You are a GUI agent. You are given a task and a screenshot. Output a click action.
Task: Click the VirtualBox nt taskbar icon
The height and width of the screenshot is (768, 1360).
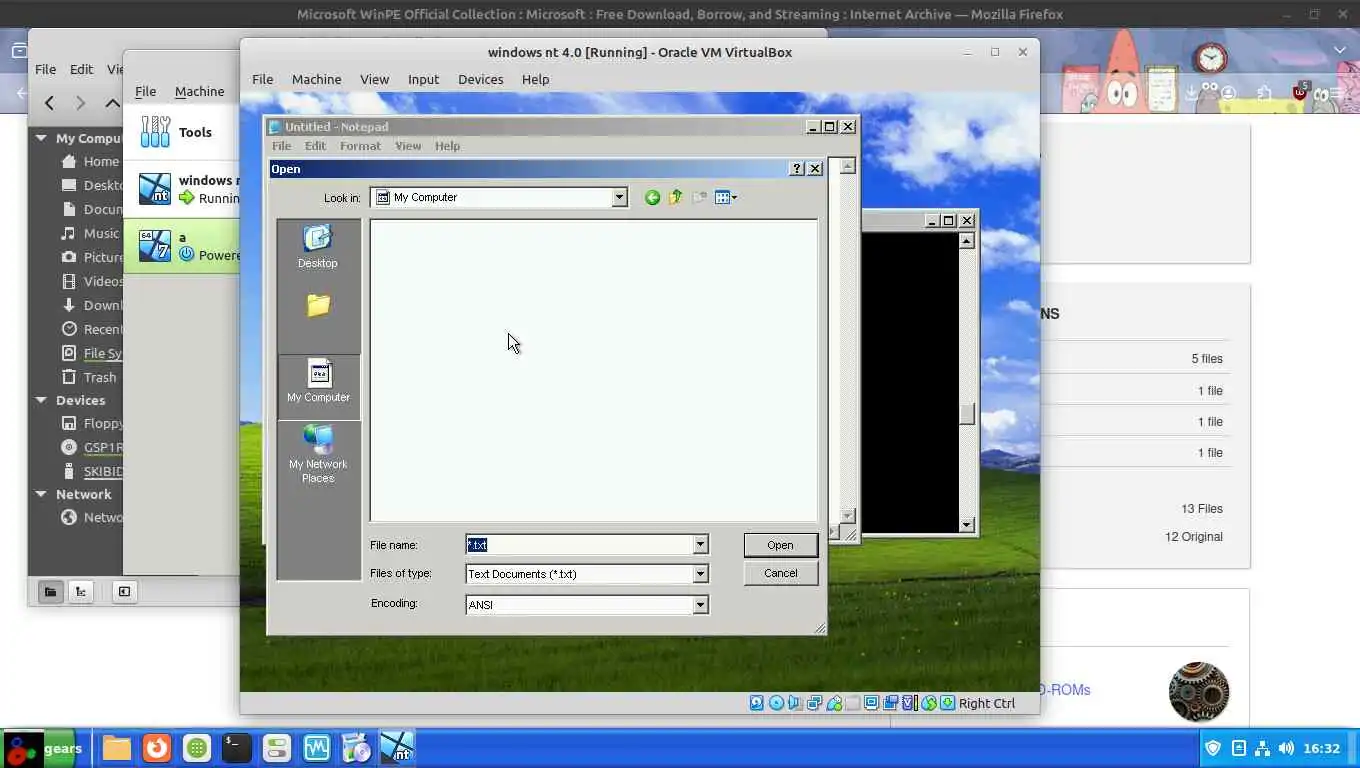[x=397, y=748]
